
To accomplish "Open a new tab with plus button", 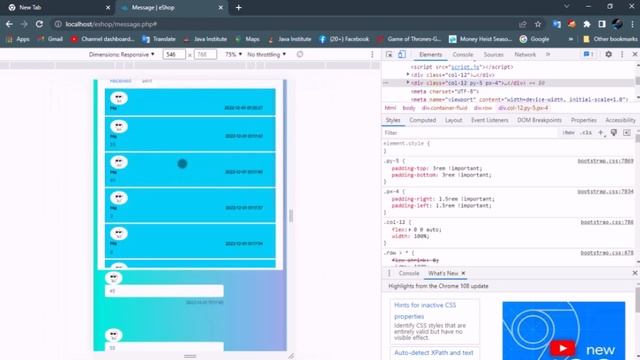I will pyautogui.click(x=238, y=7).
